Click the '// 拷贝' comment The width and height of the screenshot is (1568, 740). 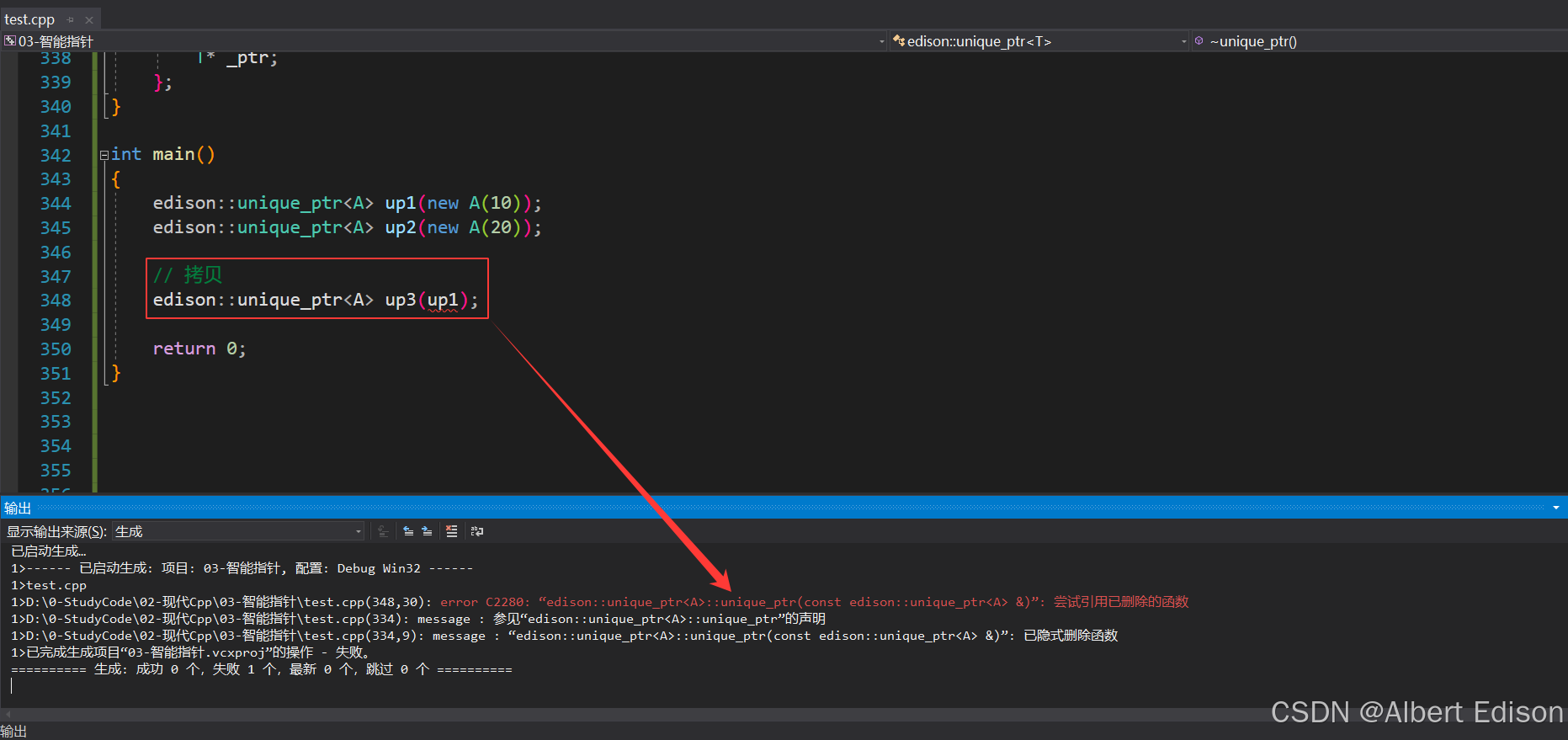(x=188, y=275)
